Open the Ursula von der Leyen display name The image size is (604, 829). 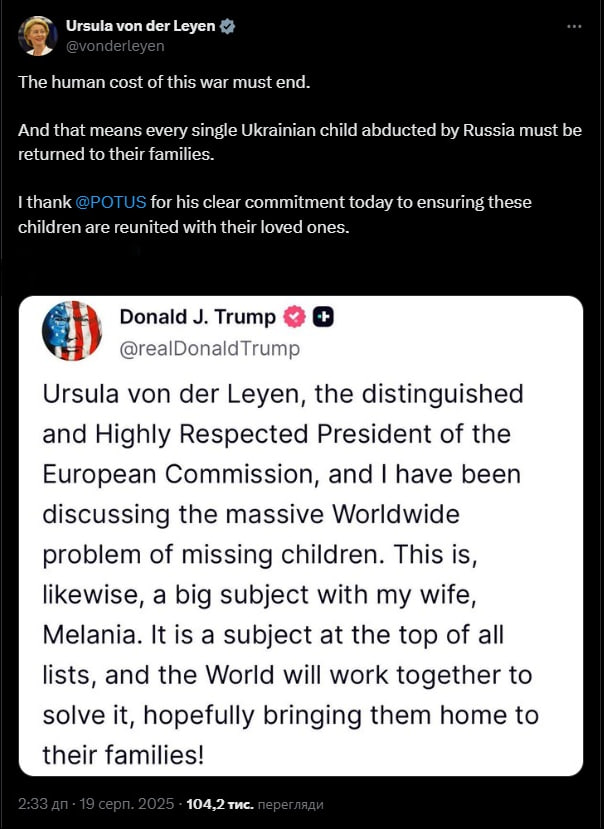click(140, 27)
